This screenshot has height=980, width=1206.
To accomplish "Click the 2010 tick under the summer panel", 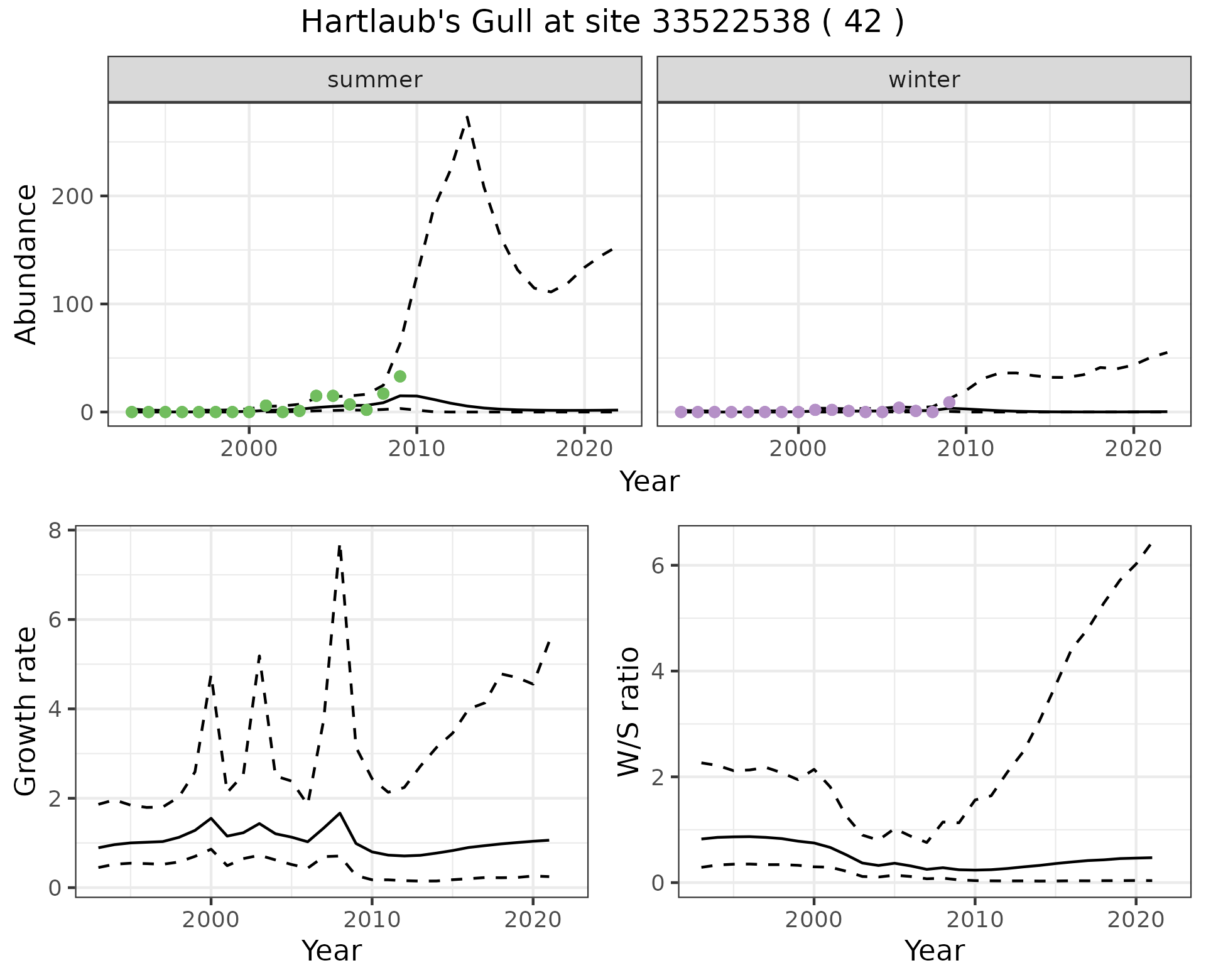I will 416,449.
